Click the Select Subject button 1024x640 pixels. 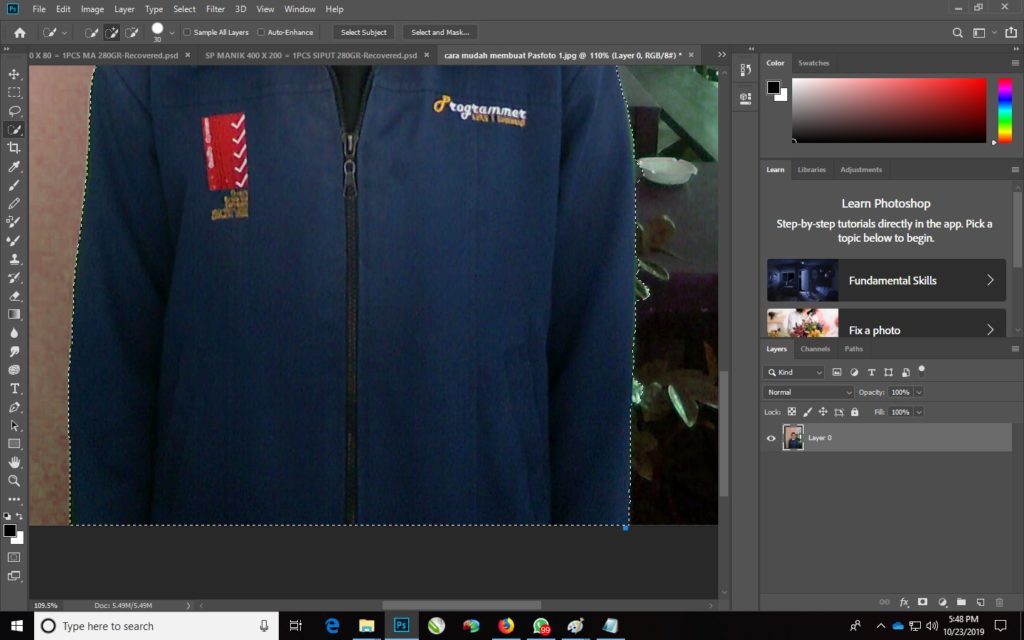pos(364,32)
